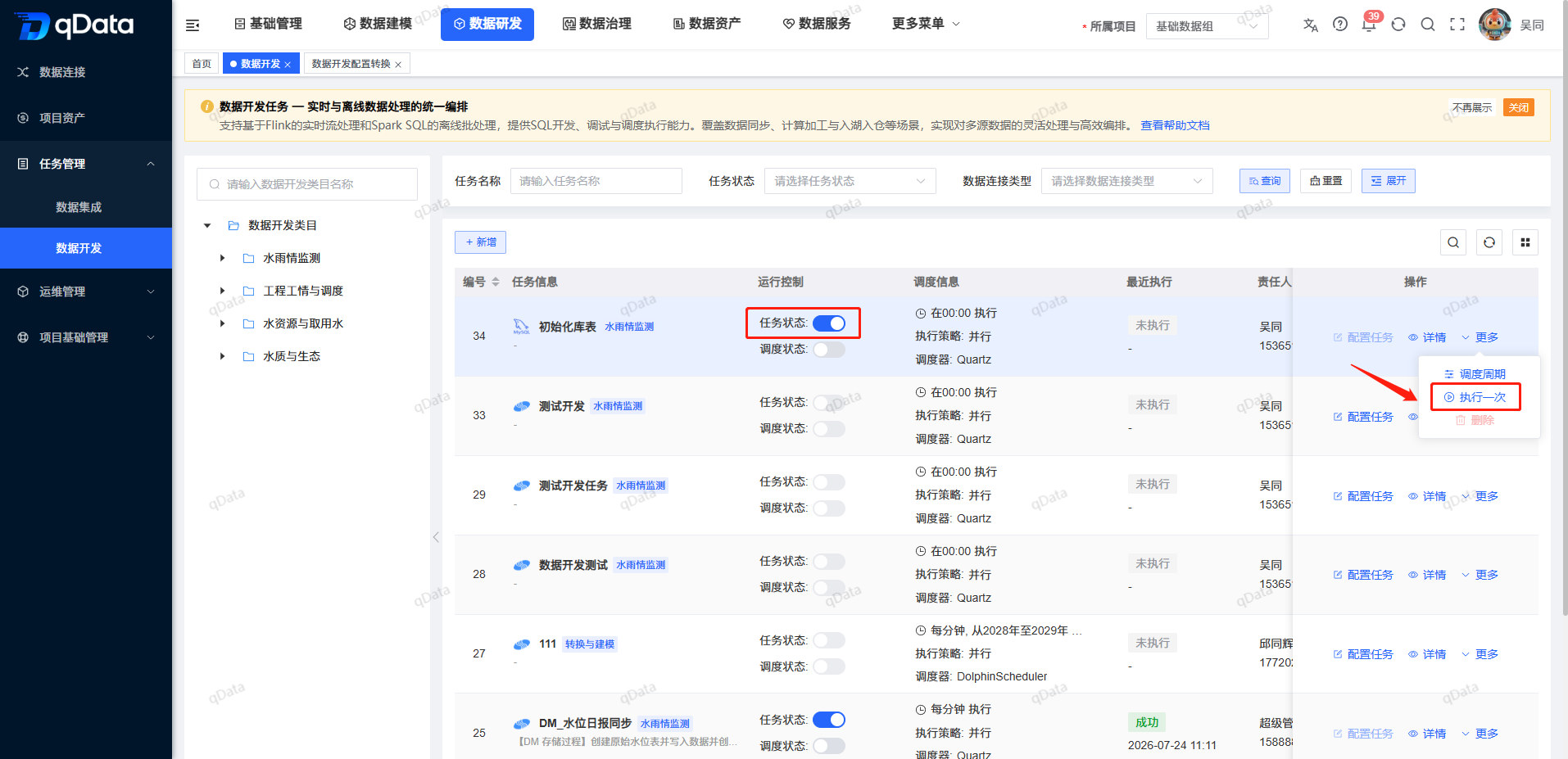Switch to 基础管理 top menu
This screenshot has height=759, width=1568.
pos(268,24)
